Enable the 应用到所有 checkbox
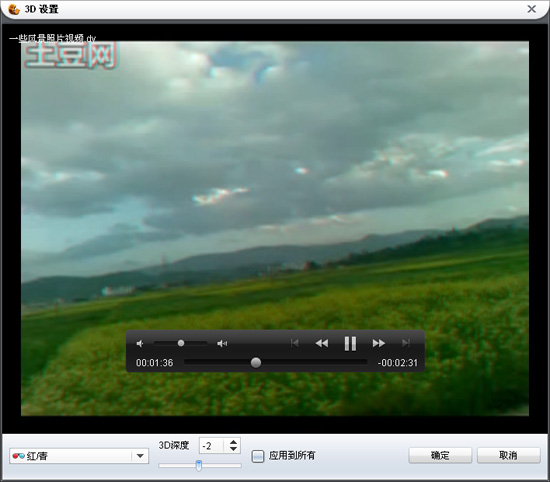The image size is (550, 482). pos(258,456)
